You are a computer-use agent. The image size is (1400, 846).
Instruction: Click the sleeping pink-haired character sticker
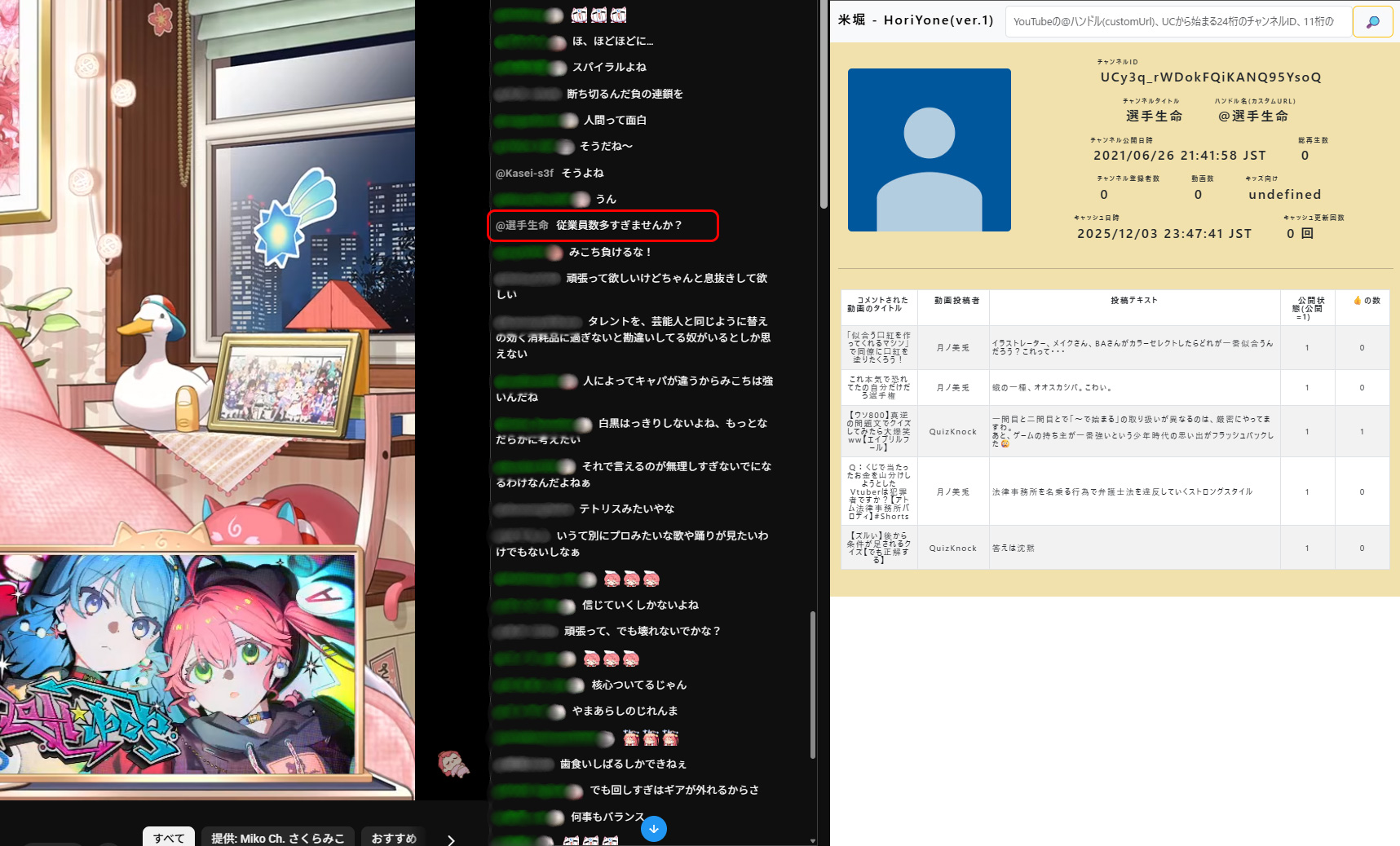tap(453, 764)
